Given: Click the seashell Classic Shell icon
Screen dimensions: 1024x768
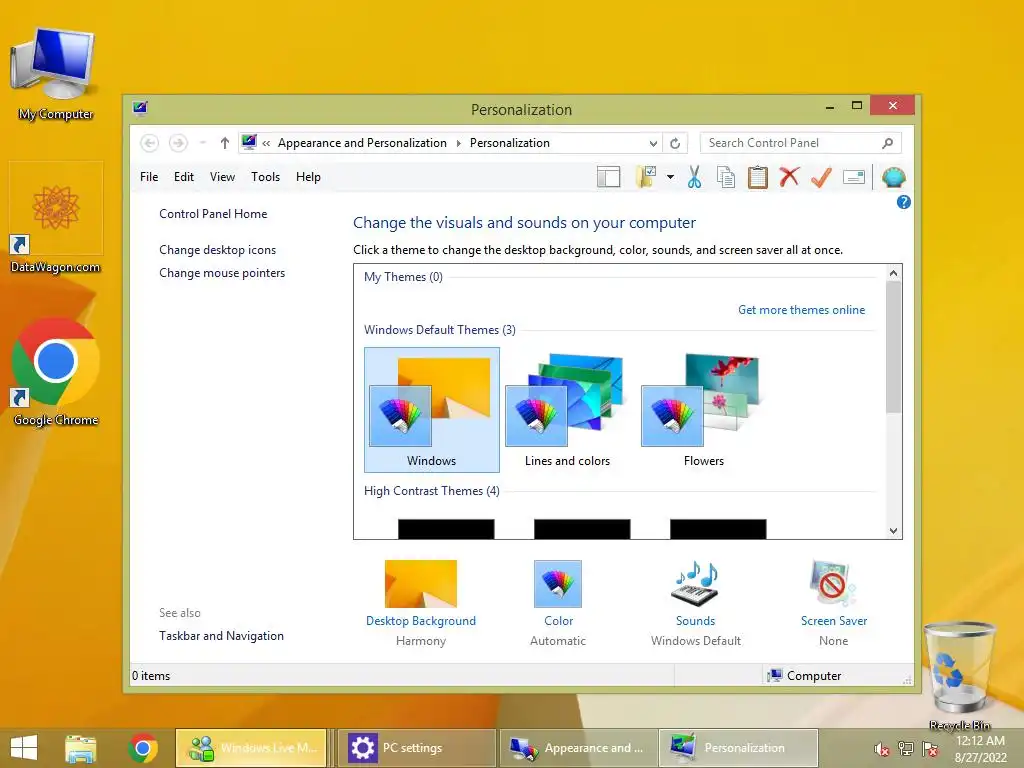Looking at the screenshot, I should coord(893,177).
